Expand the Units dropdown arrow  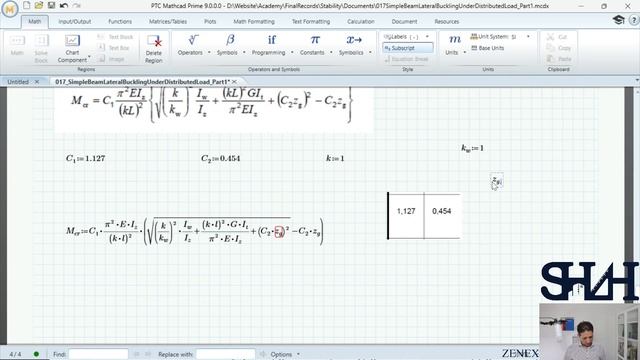point(464,53)
